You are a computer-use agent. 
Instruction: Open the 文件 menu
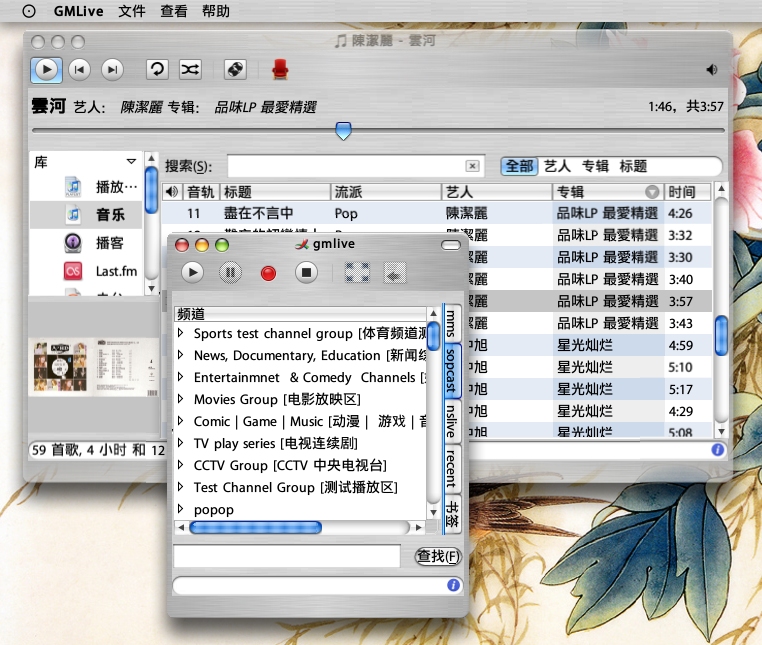click(x=132, y=11)
